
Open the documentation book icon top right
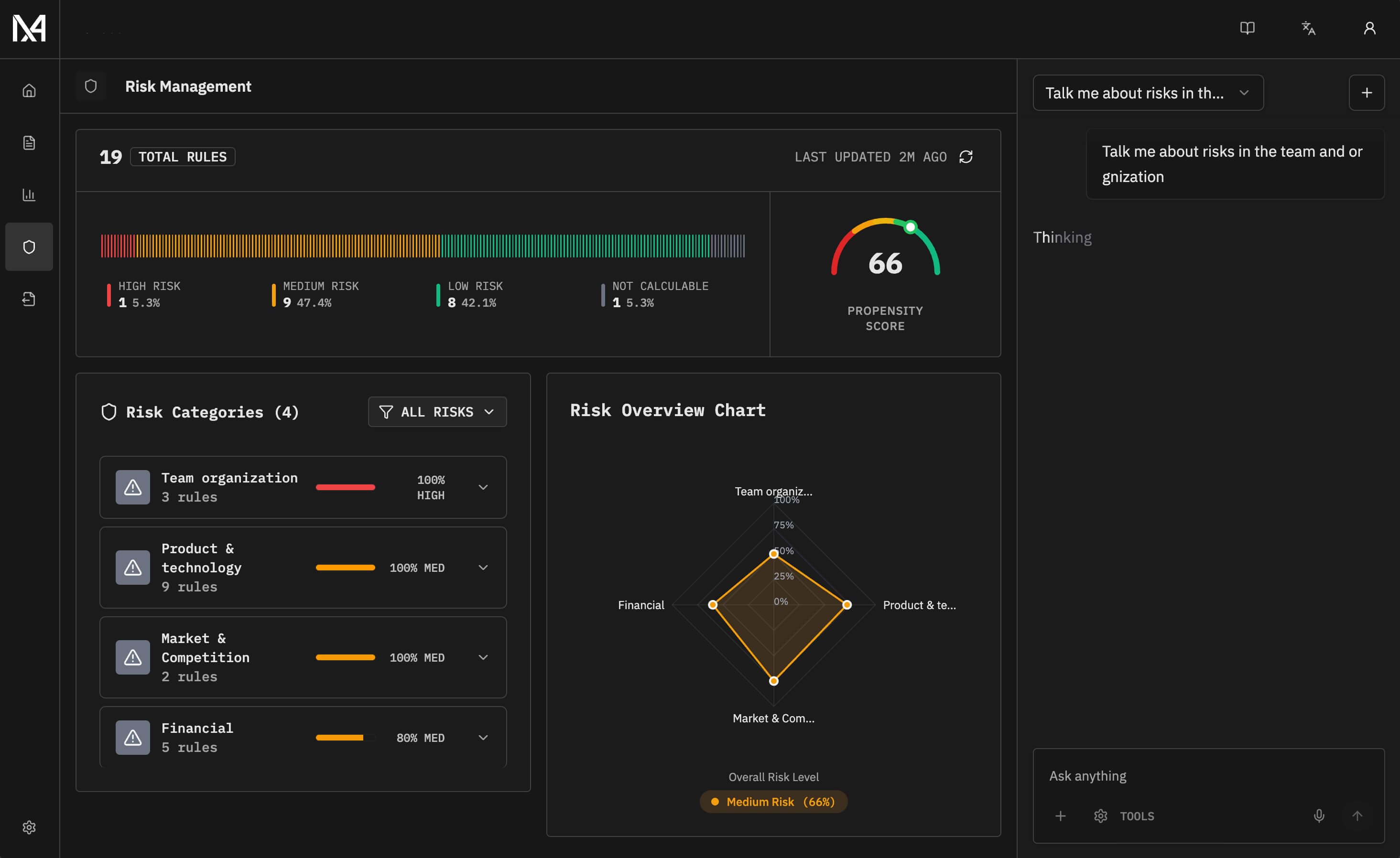[x=1247, y=28]
